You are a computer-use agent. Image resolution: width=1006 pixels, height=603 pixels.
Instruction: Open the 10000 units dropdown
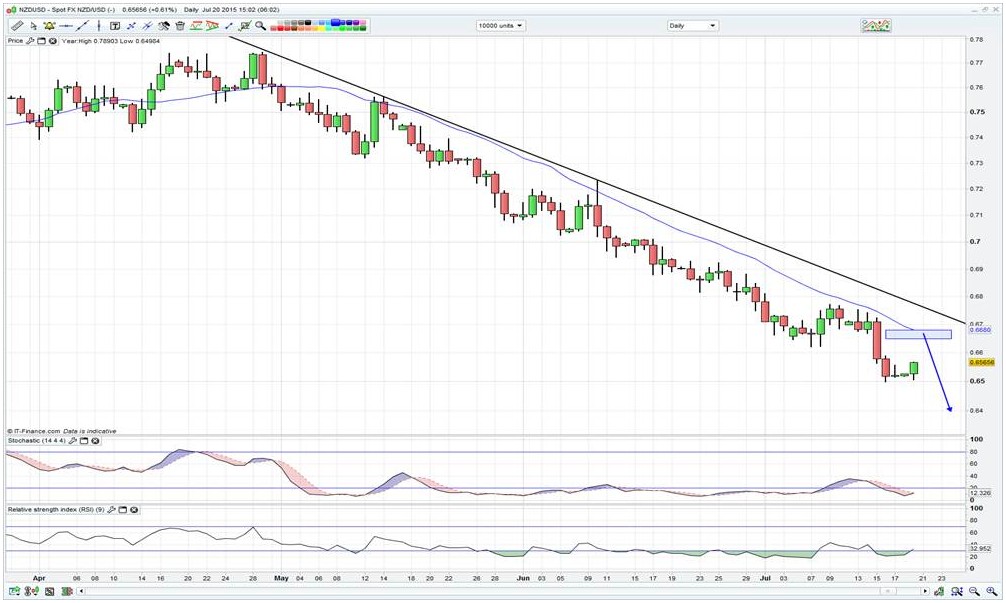500,26
